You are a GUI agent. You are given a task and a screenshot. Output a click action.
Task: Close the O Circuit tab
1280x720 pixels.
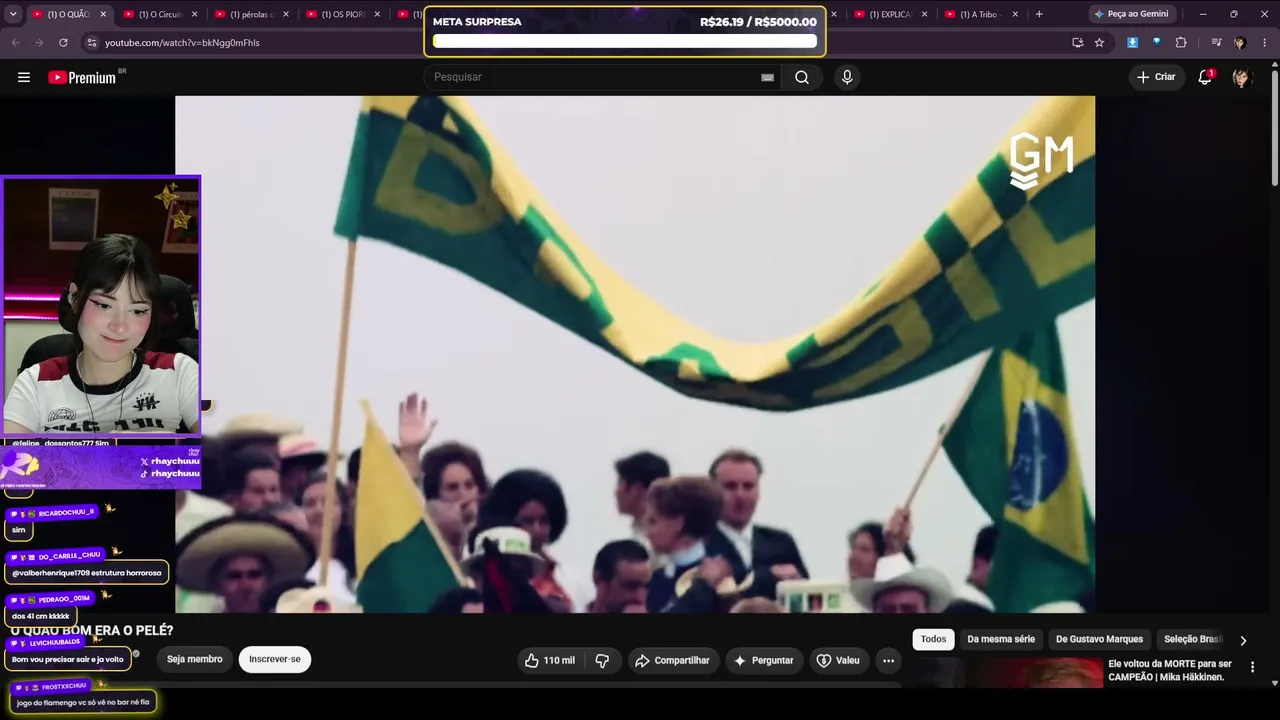pyautogui.click(x=194, y=14)
